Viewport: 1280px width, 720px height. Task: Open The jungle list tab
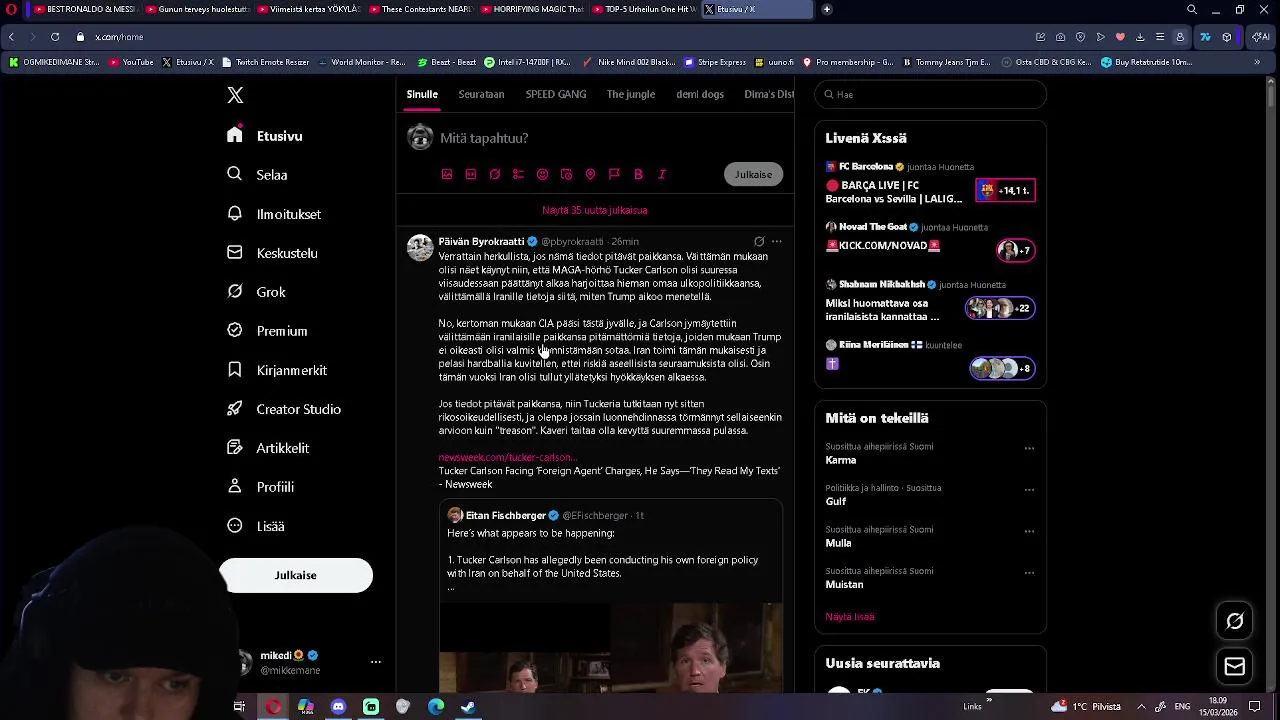631,94
